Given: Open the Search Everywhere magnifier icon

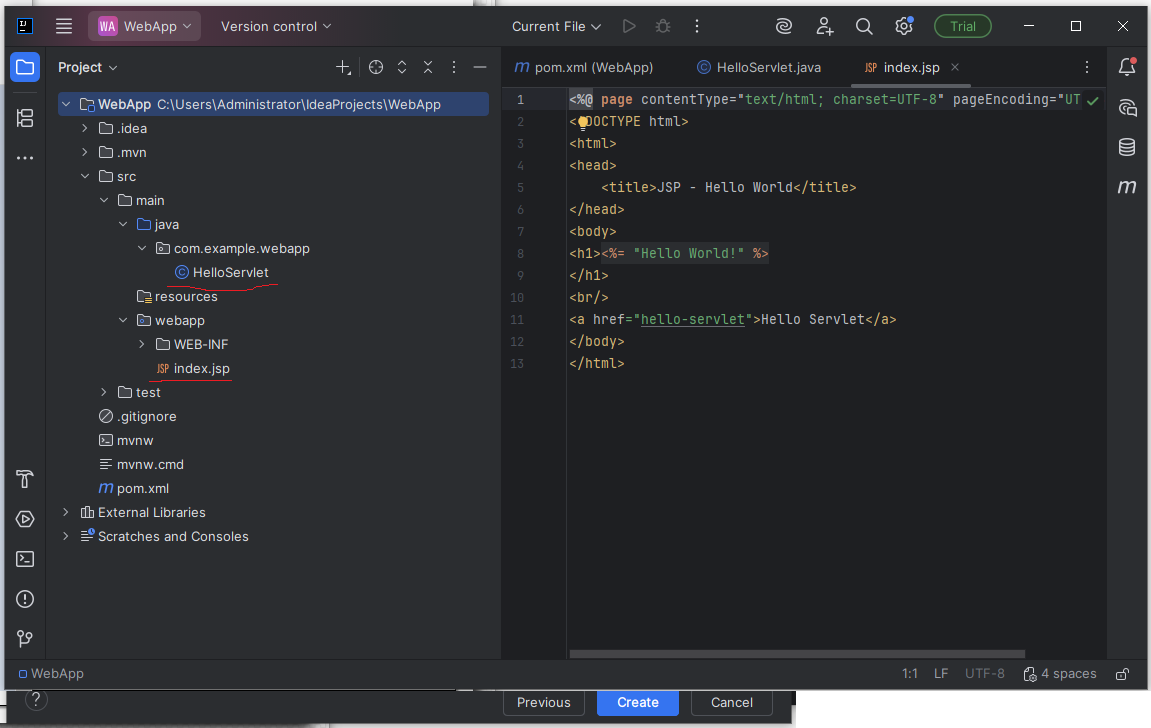Looking at the screenshot, I should pyautogui.click(x=864, y=27).
